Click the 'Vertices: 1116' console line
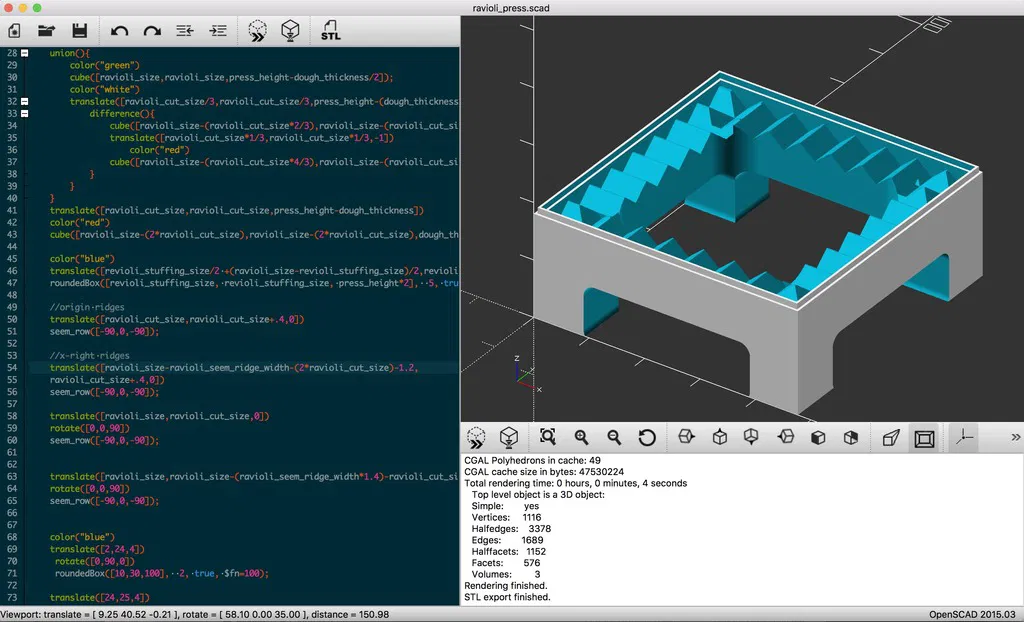1024x622 pixels. (506, 517)
